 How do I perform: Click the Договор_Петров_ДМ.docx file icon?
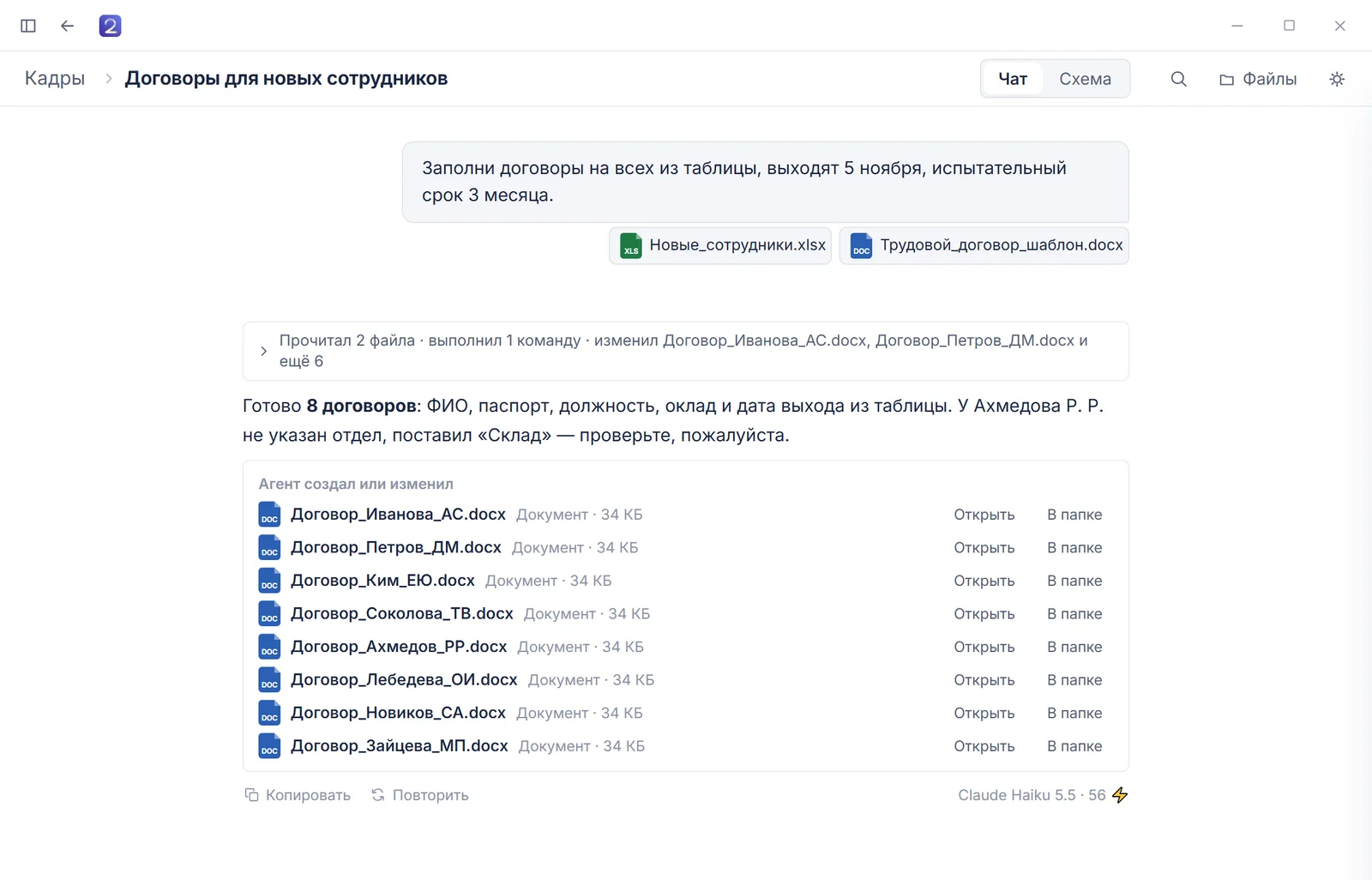point(269,547)
